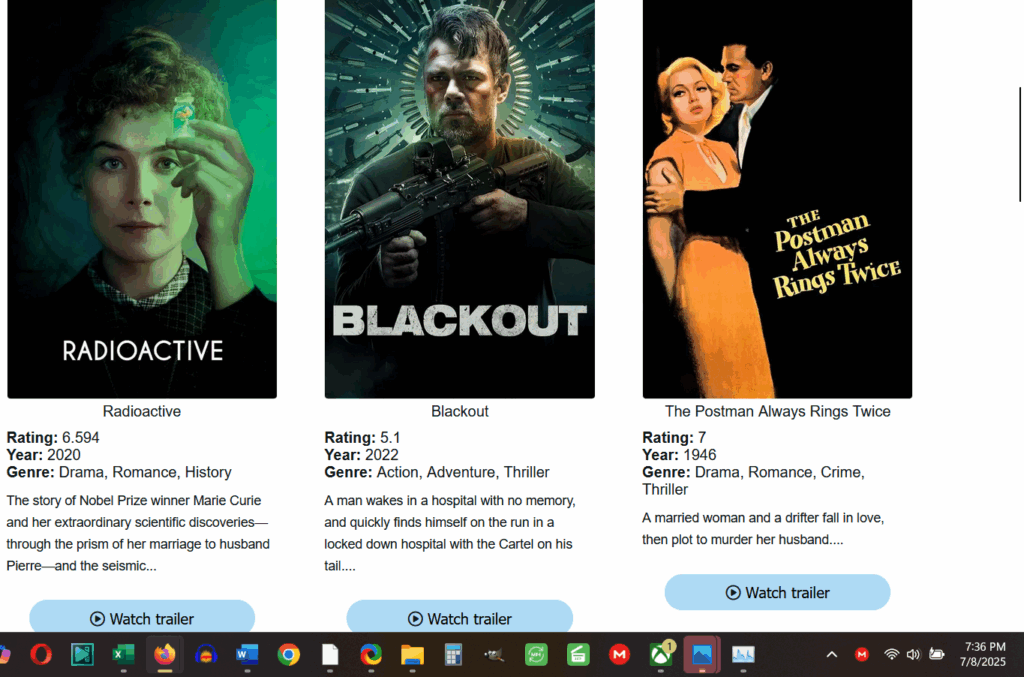Screen dimensions: 1024x677
Task: Launch Google Chrome from the taskbar
Action: [x=289, y=653]
